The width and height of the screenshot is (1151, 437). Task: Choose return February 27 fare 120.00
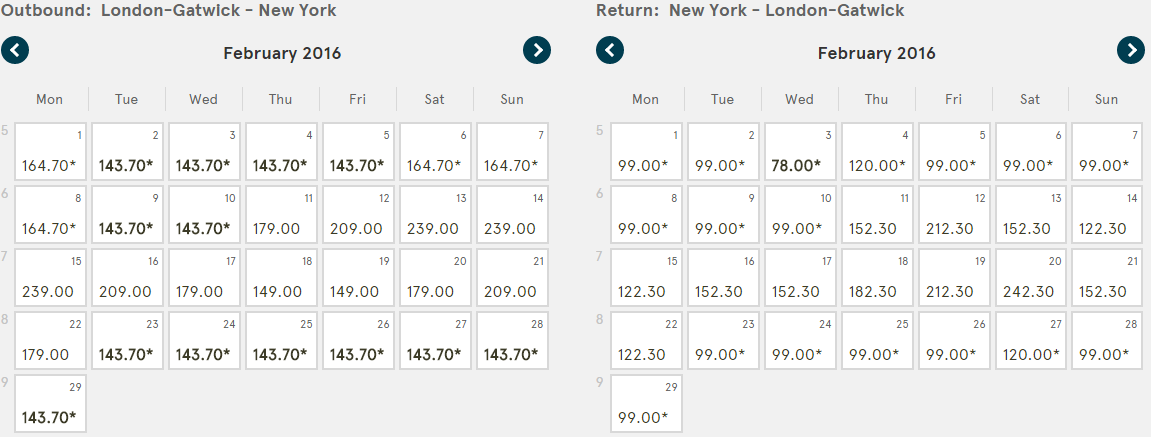coord(1031,341)
